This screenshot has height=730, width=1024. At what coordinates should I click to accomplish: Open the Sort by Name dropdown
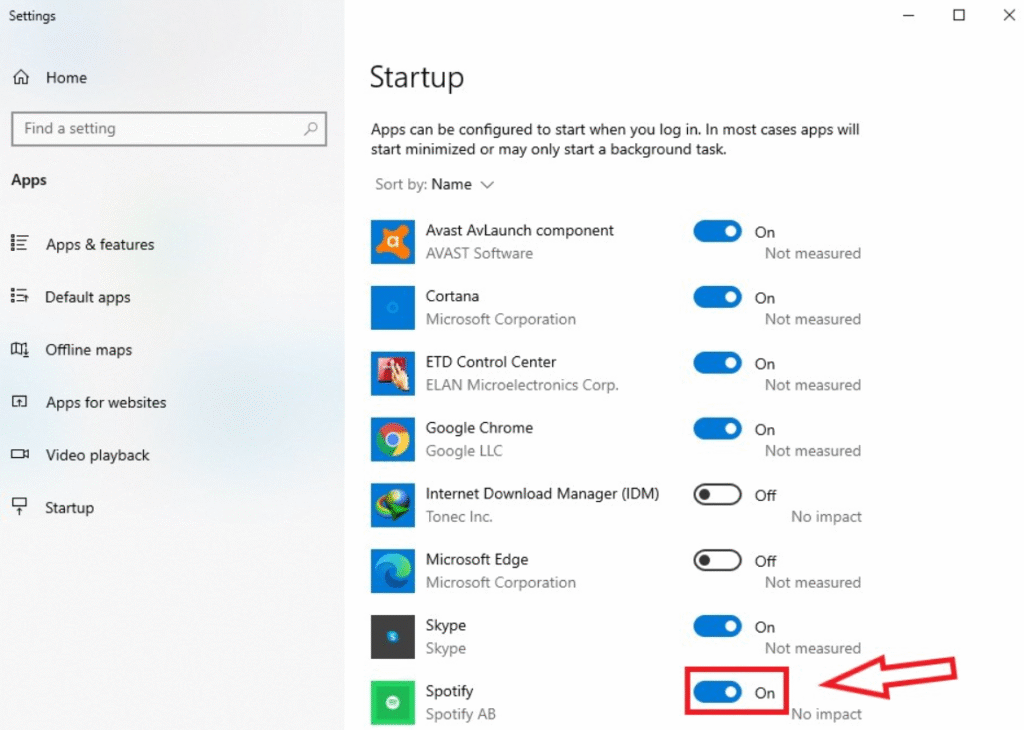pos(434,184)
